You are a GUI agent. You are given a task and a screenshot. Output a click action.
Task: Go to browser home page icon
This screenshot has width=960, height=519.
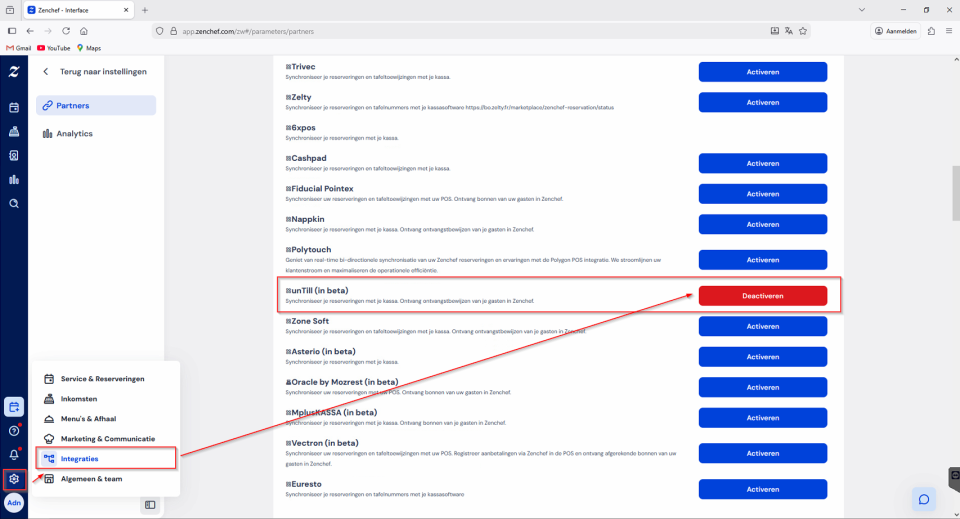pyautogui.click(x=84, y=31)
